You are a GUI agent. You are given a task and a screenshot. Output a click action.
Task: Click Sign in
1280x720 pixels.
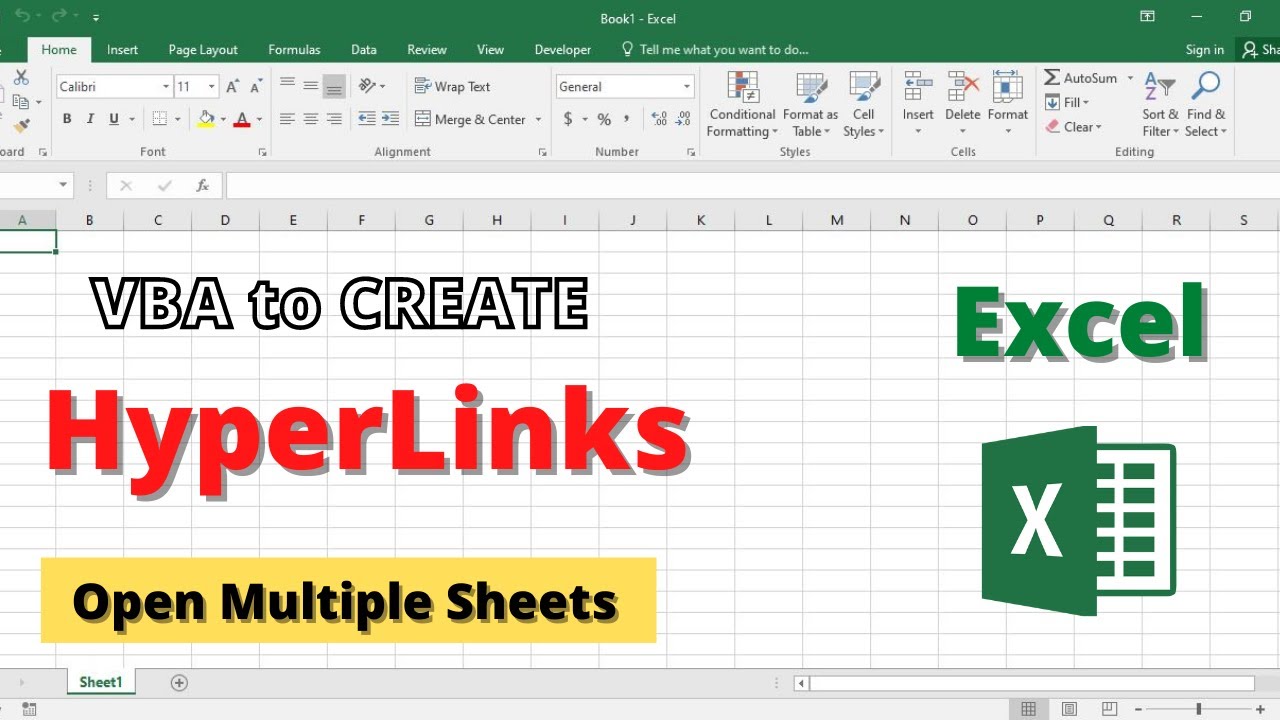point(1204,50)
